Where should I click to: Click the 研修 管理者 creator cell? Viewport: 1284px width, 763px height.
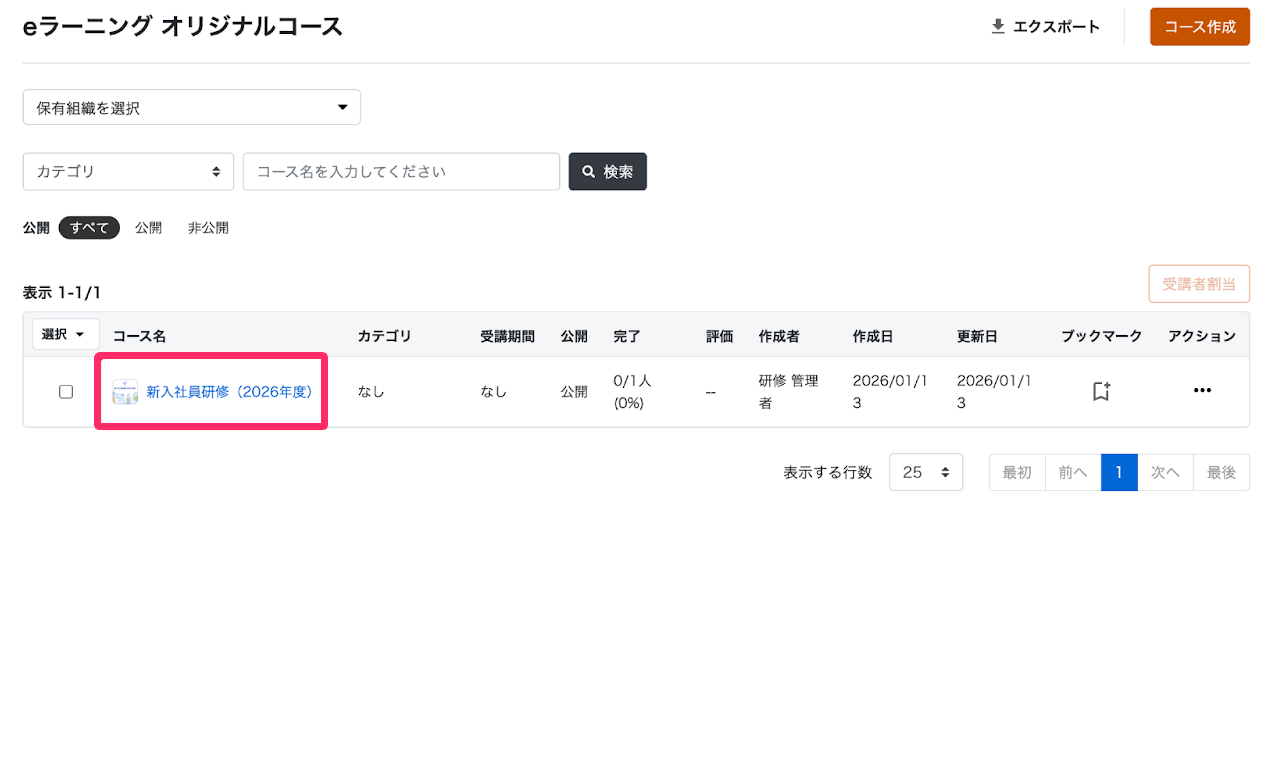tap(788, 392)
